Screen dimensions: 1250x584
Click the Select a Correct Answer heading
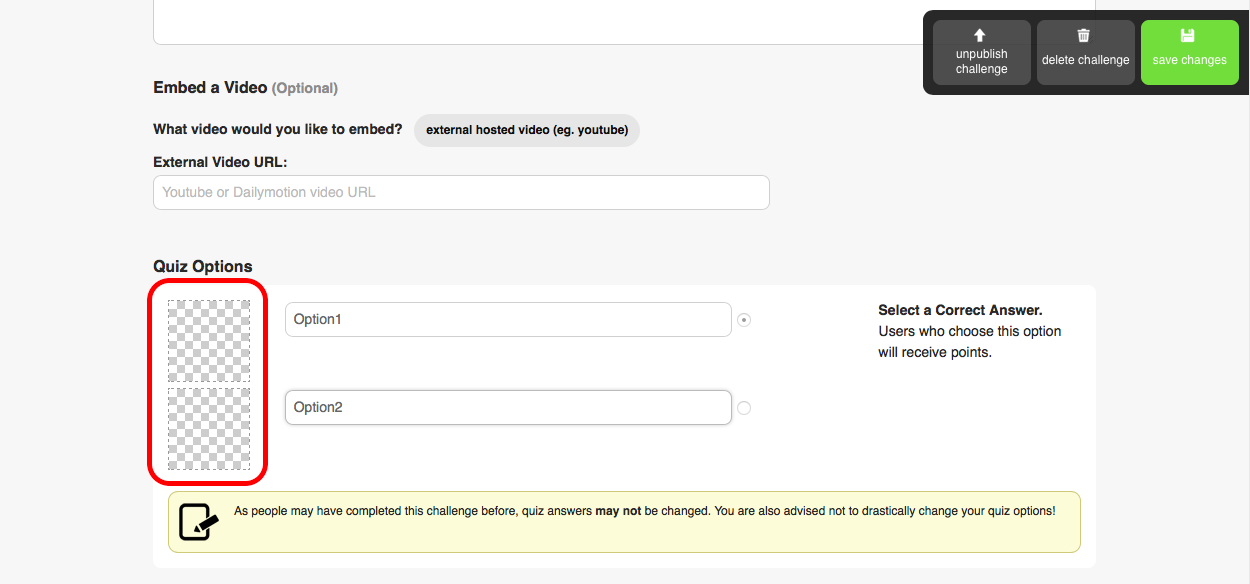960,310
